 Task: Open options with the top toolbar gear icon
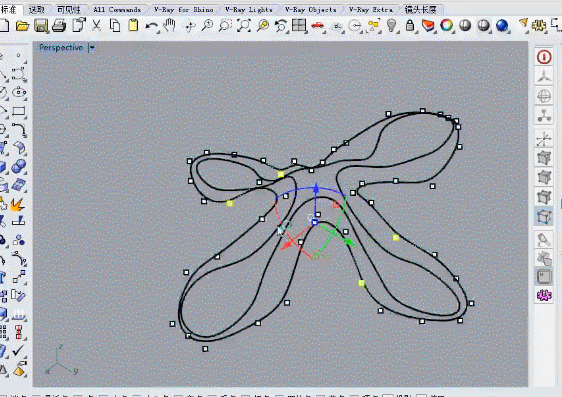(x=539, y=25)
